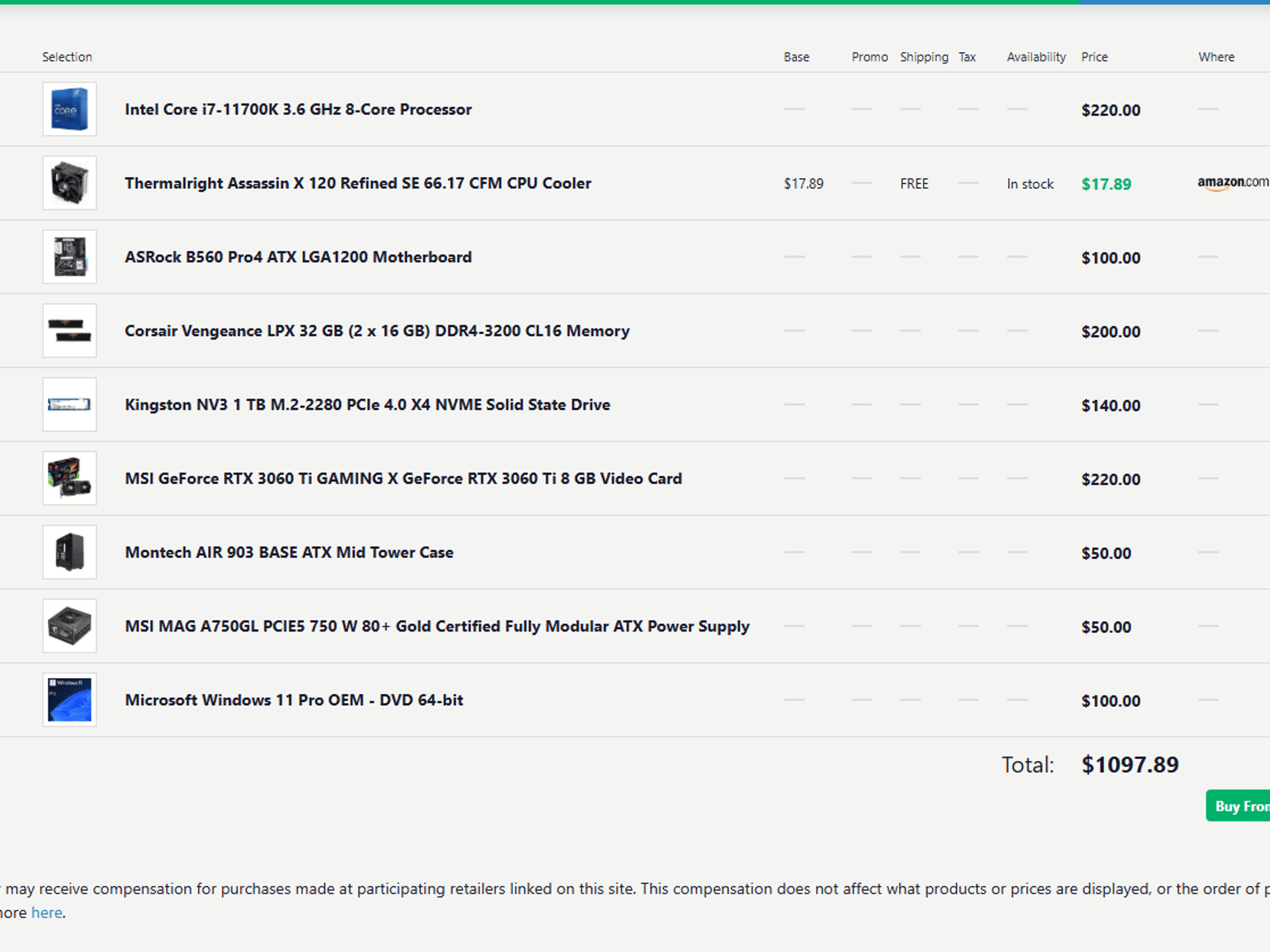Open the Corsair Vengeance LPX memory thumbnail

[69, 330]
